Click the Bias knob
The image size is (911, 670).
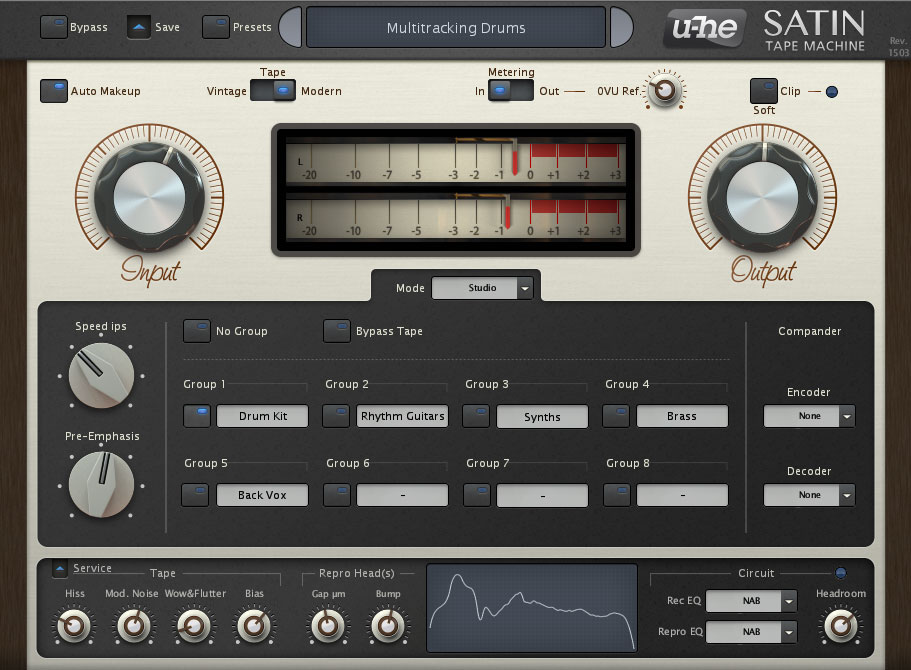pos(253,626)
